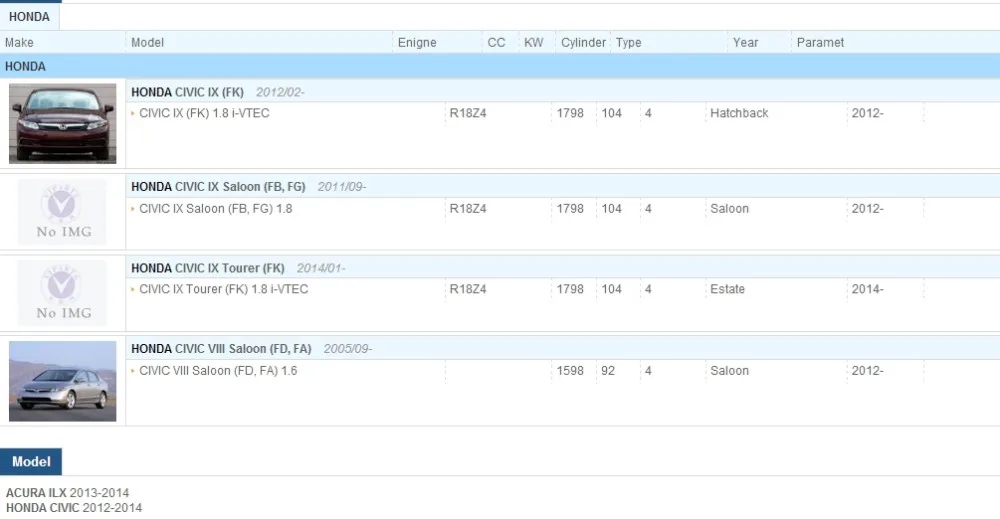The height and width of the screenshot is (519, 1000).
Task: Click R18Z4 engine code in Civic IX Saloon row
Action: (468, 208)
